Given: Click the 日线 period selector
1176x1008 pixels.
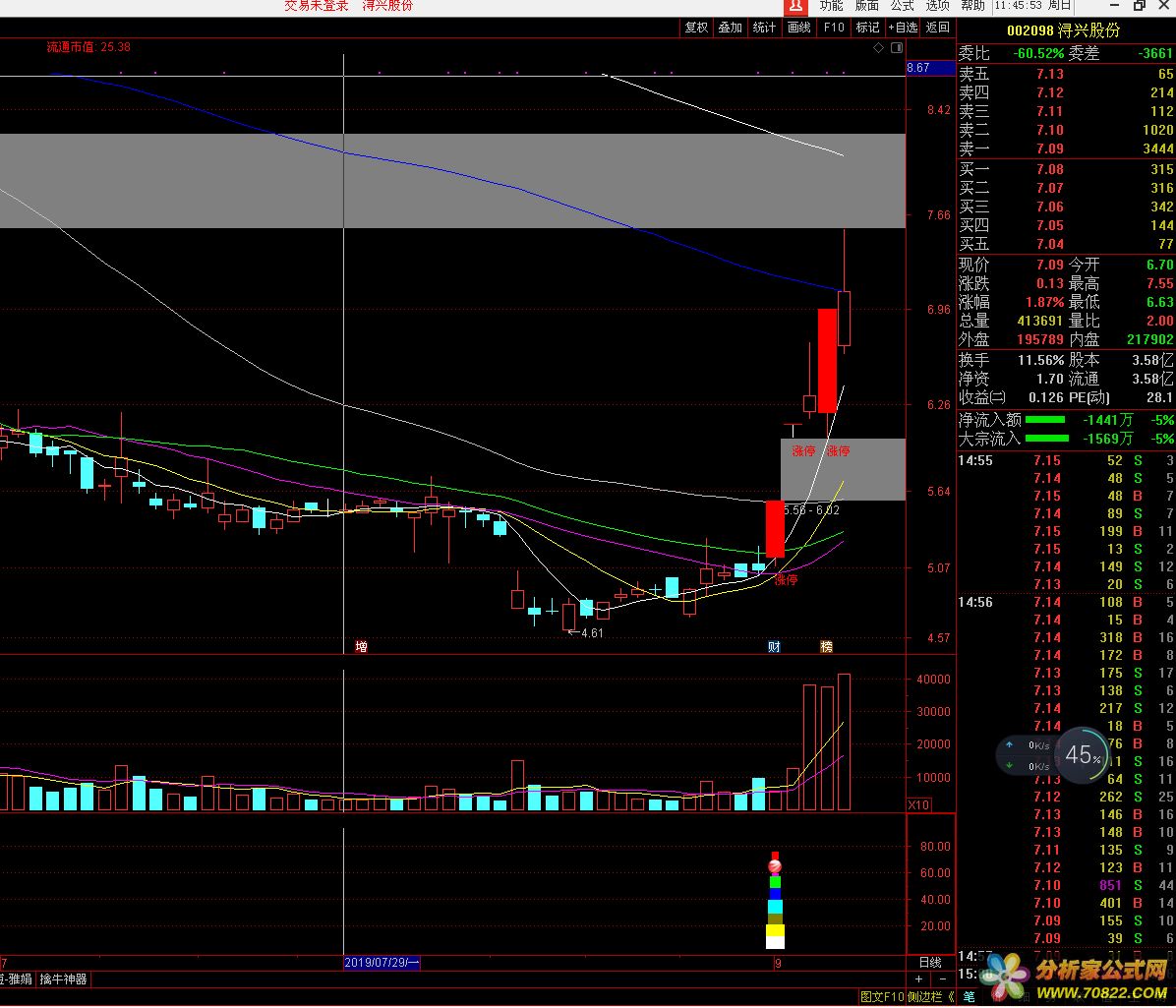Looking at the screenshot, I should 930,962.
